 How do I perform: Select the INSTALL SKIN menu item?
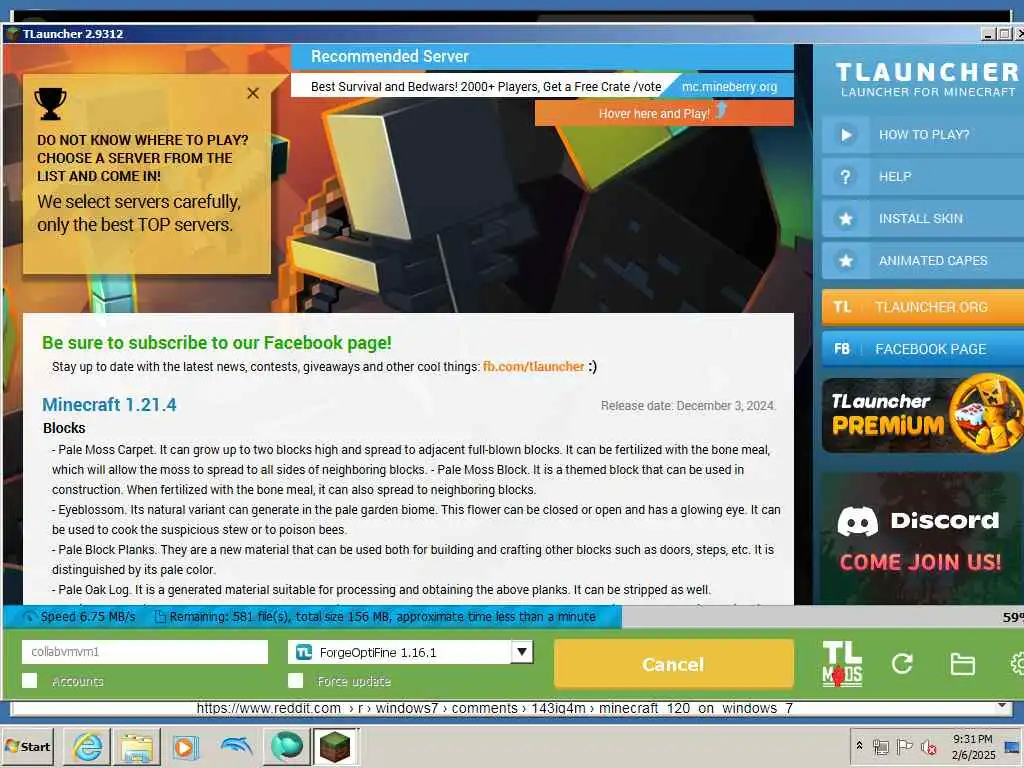click(923, 219)
